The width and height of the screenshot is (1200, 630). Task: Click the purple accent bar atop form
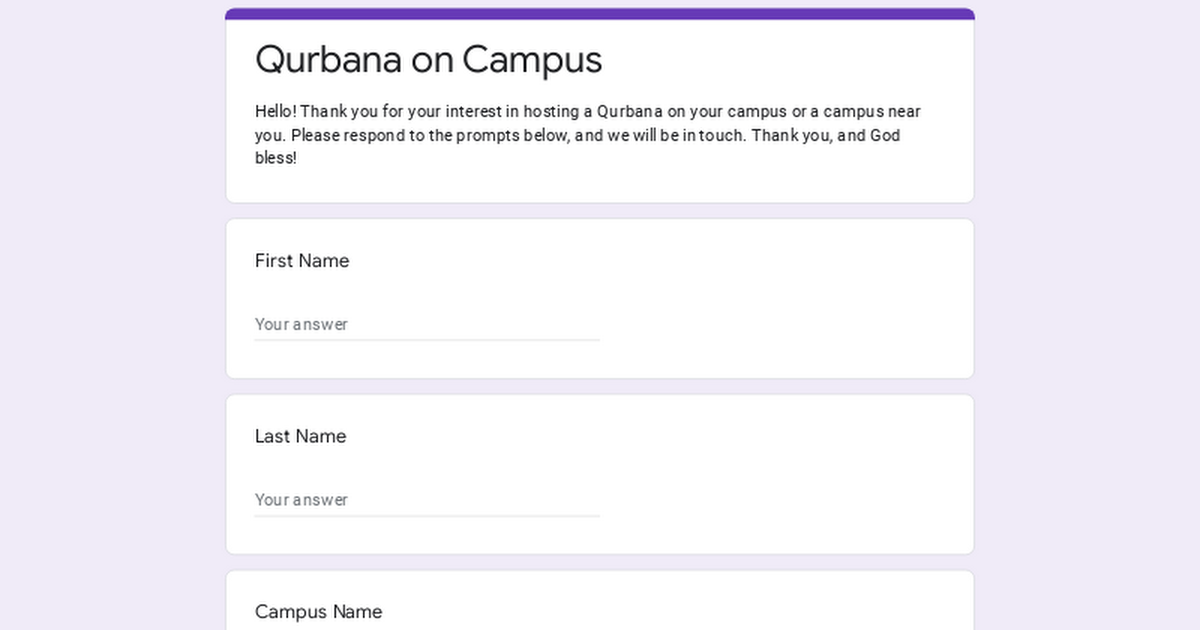600,14
